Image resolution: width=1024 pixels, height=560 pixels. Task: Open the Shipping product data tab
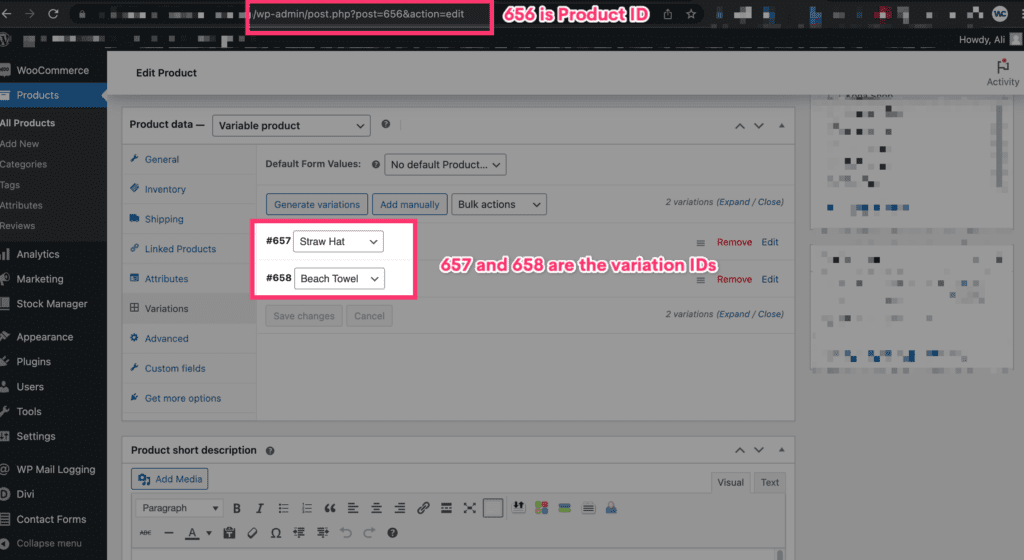tap(189, 219)
